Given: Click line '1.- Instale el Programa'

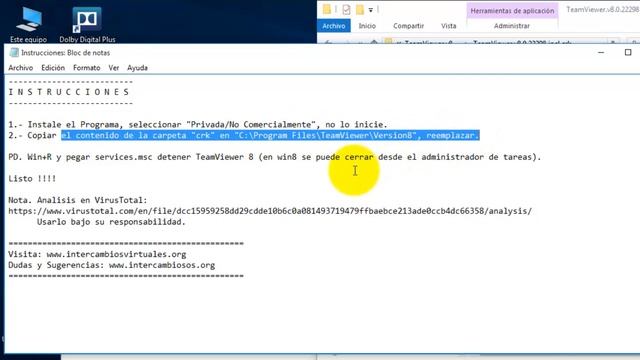Looking at the screenshot, I should 198,124.
